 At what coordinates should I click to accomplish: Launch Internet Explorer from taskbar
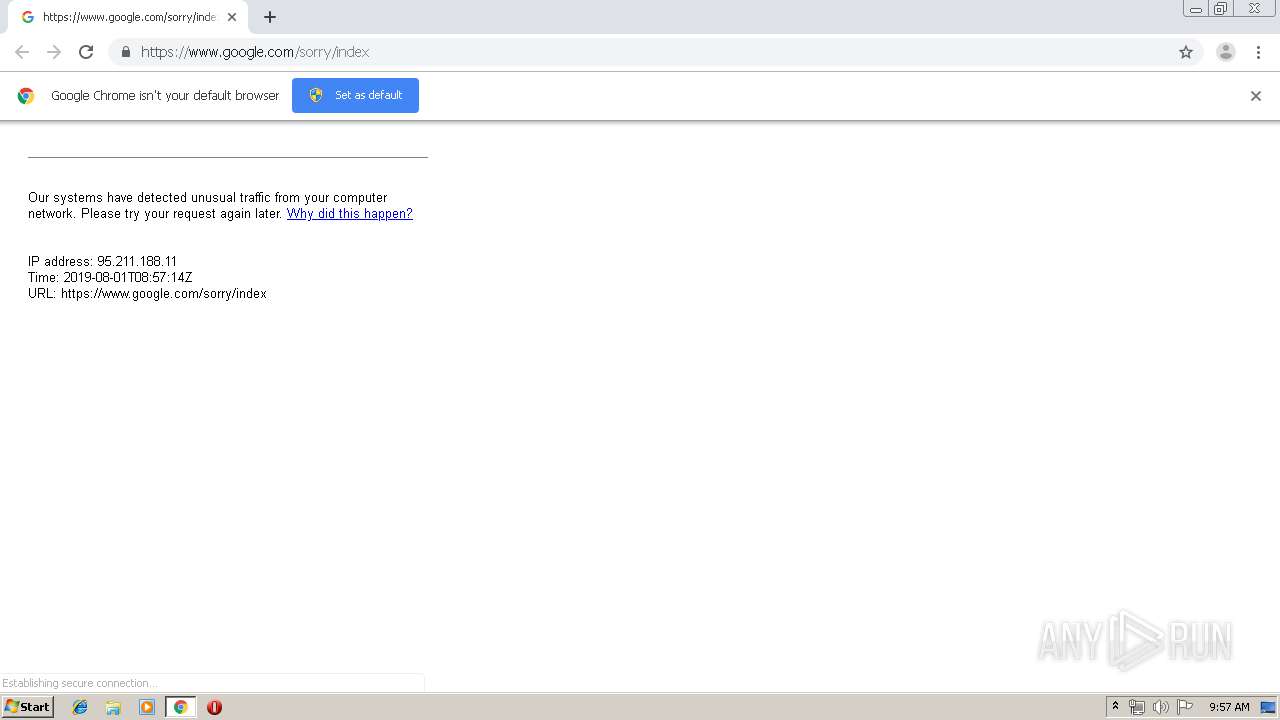tap(80, 707)
